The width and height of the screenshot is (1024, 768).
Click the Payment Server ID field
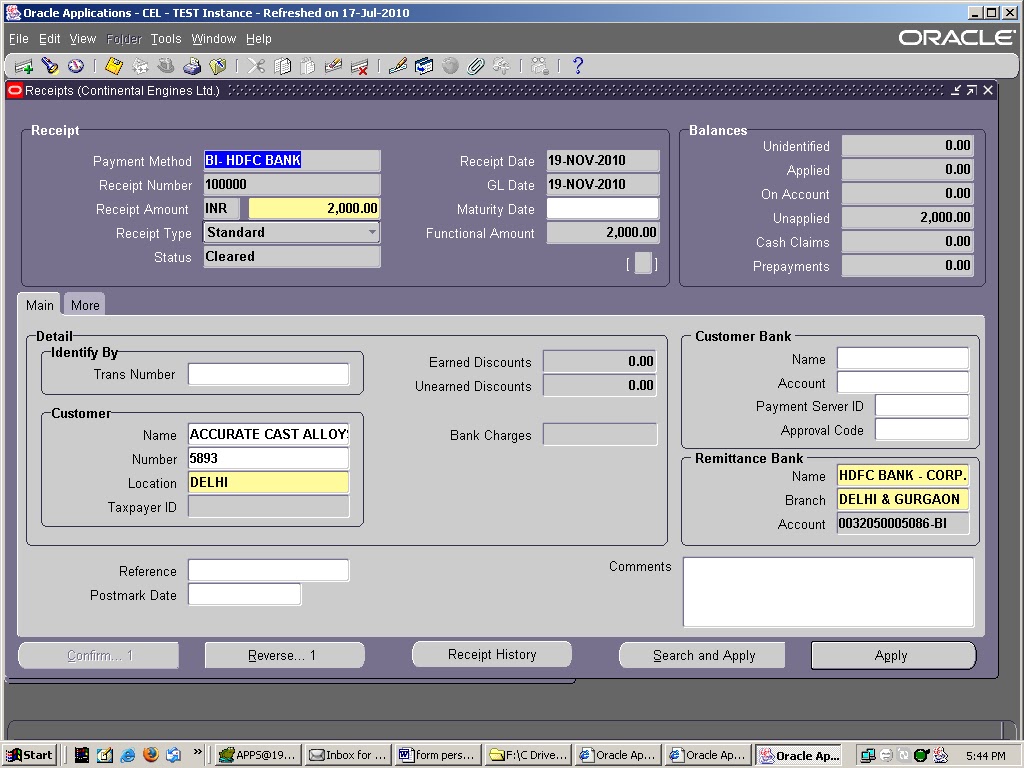click(922, 406)
